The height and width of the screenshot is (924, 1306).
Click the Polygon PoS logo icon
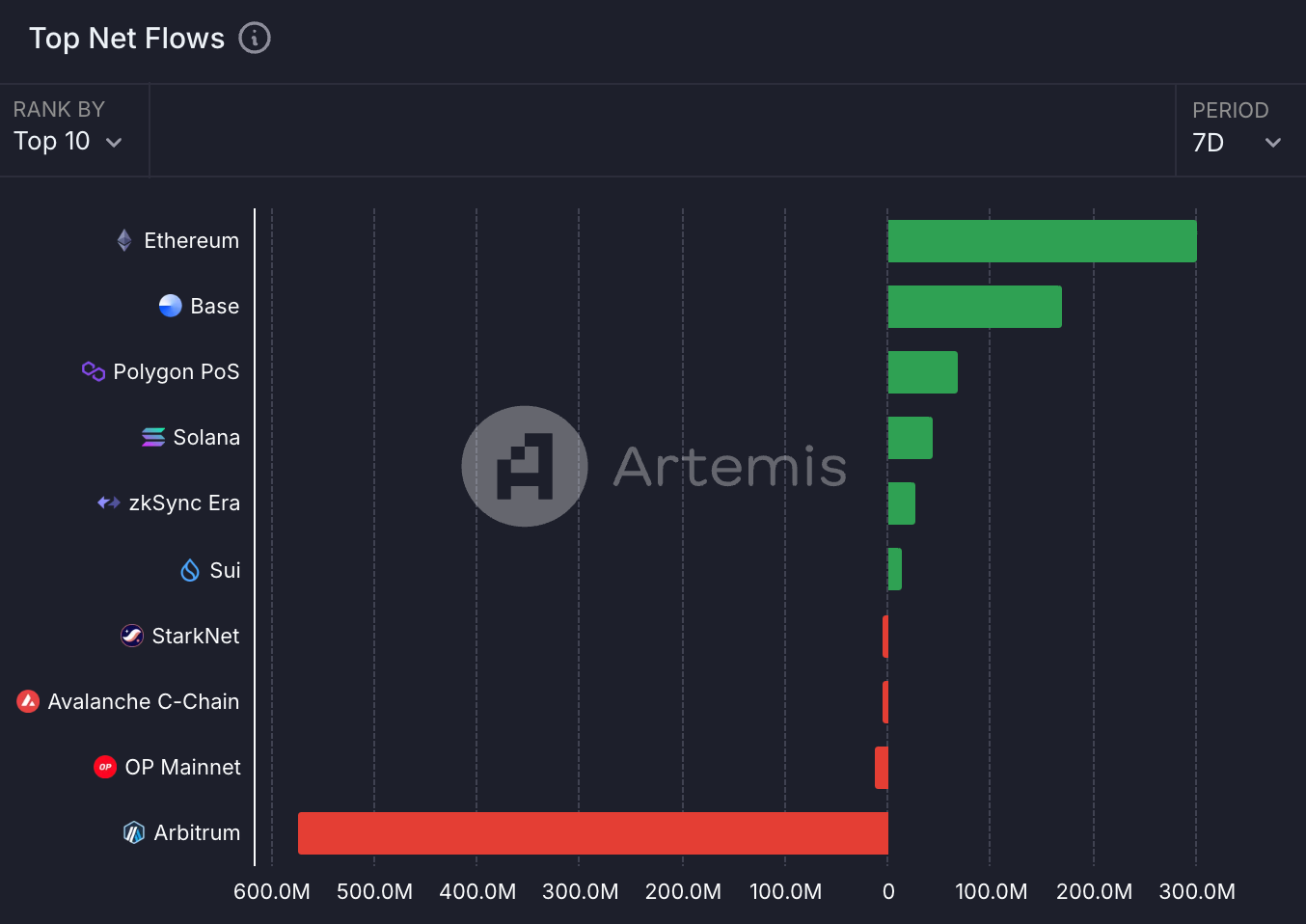point(94,371)
